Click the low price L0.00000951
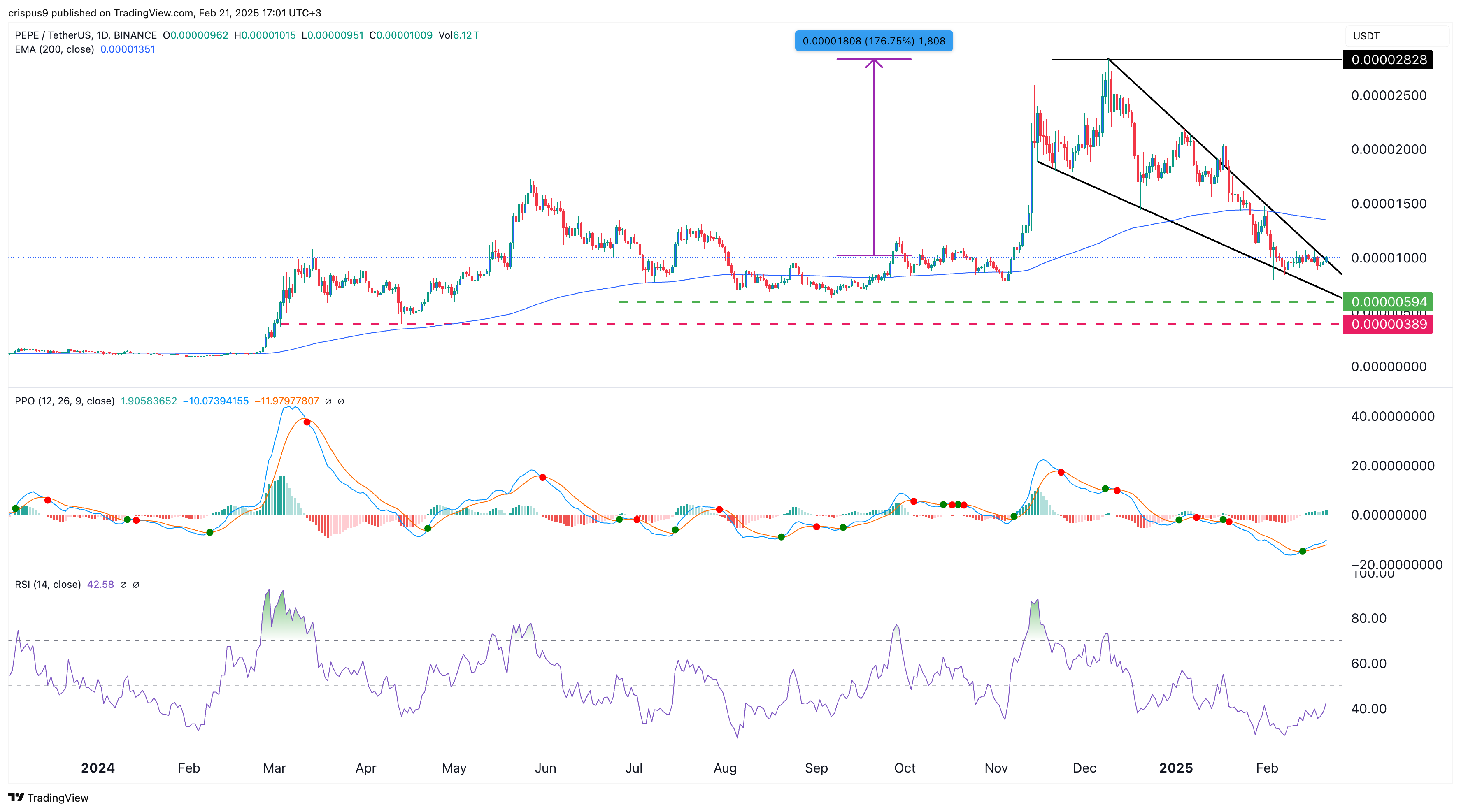Viewport: 1461px width, 812px height. click(333, 35)
